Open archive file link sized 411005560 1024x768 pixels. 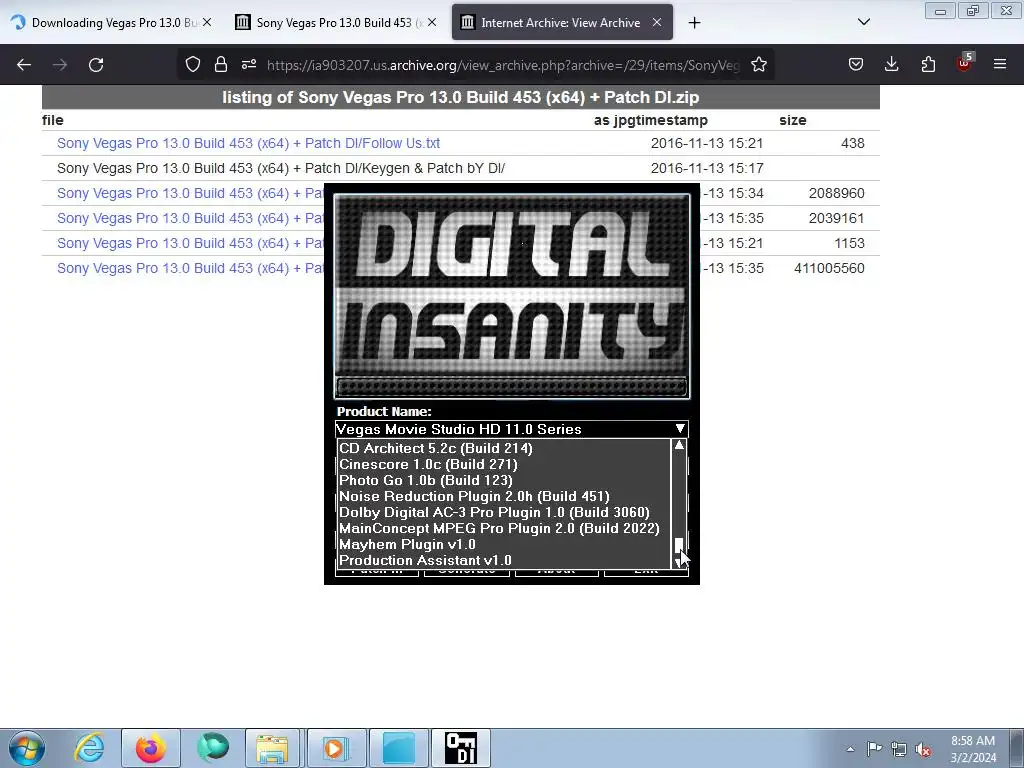point(190,268)
